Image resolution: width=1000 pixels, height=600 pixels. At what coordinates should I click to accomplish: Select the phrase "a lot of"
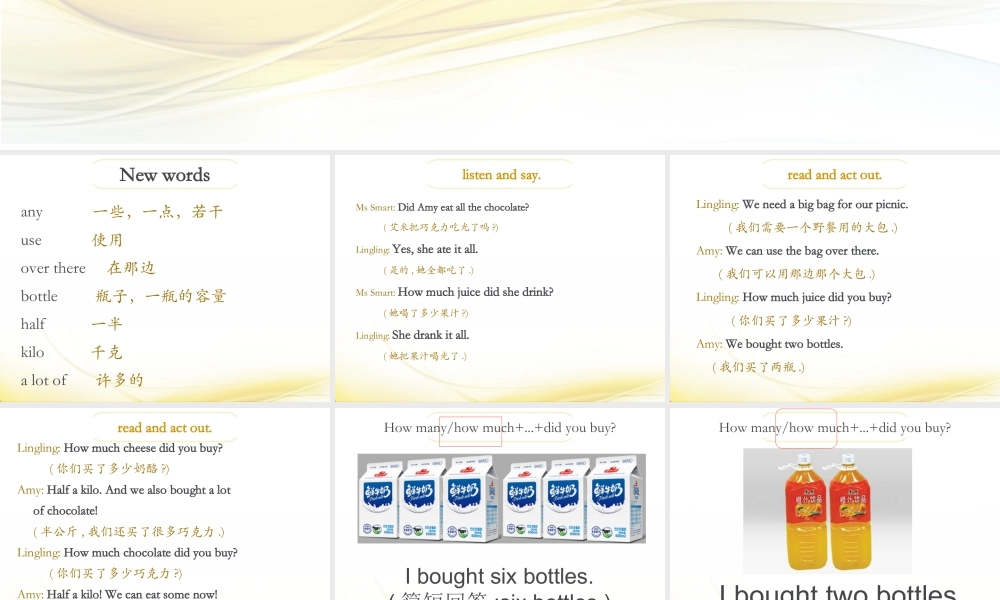pos(43,380)
